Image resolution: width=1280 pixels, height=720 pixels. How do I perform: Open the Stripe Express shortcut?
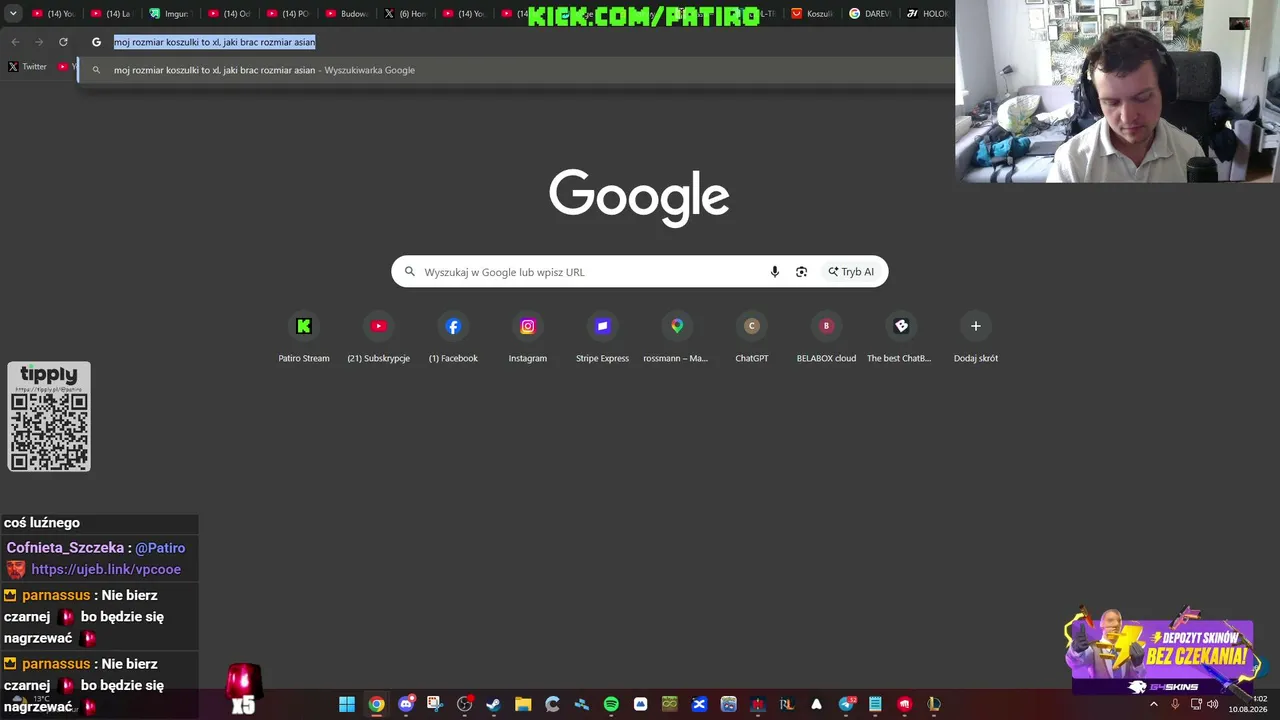[x=602, y=338]
